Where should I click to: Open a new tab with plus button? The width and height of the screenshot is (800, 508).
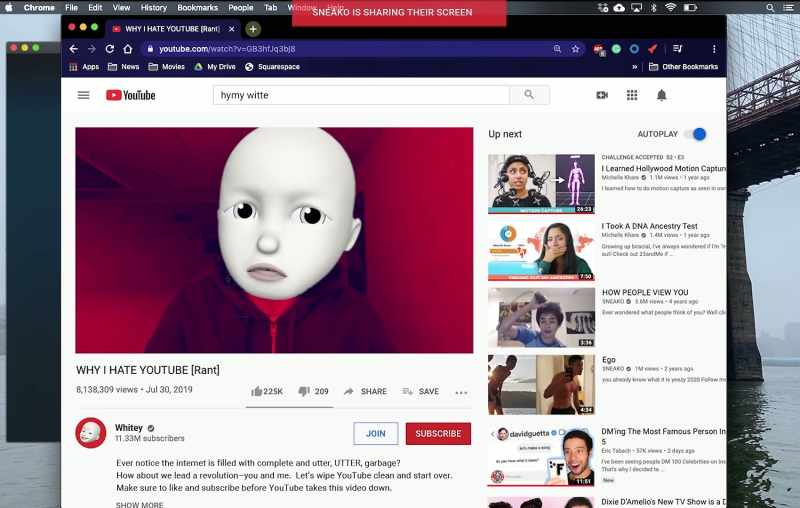pyautogui.click(x=253, y=29)
